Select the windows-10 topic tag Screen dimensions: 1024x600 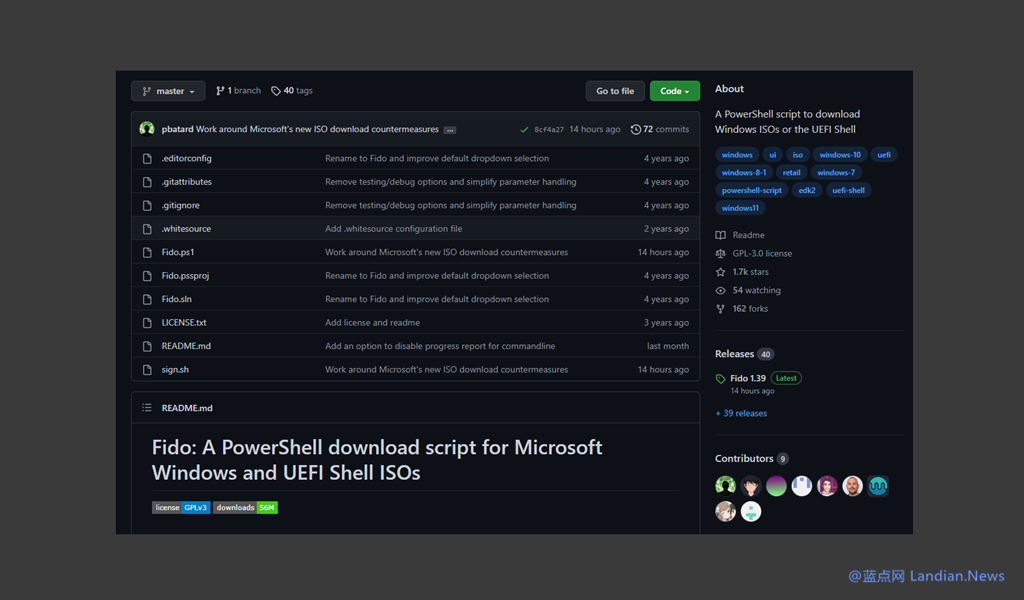839,155
